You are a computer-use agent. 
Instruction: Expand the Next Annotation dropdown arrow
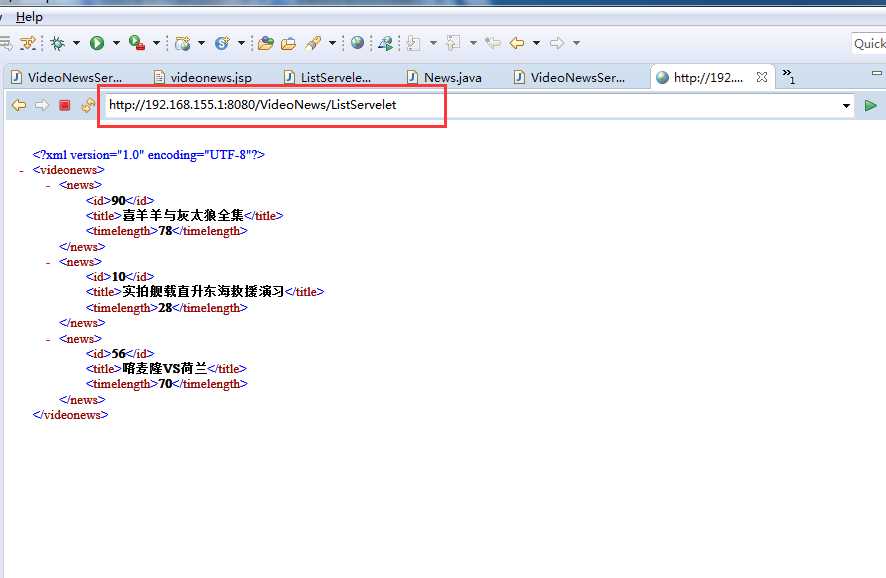click(x=433, y=43)
